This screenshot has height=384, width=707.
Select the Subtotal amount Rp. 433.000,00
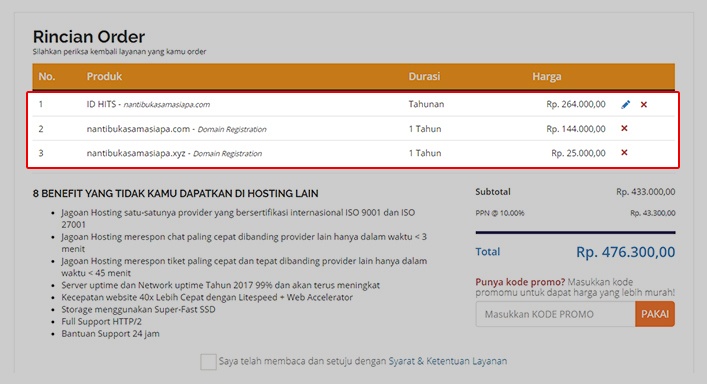(646, 192)
